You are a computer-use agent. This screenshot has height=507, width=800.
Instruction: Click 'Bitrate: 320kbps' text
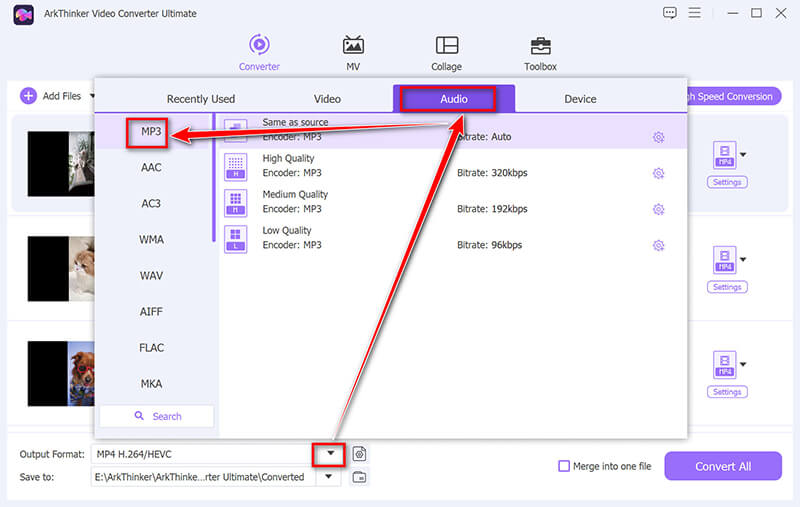pos(492,173)
